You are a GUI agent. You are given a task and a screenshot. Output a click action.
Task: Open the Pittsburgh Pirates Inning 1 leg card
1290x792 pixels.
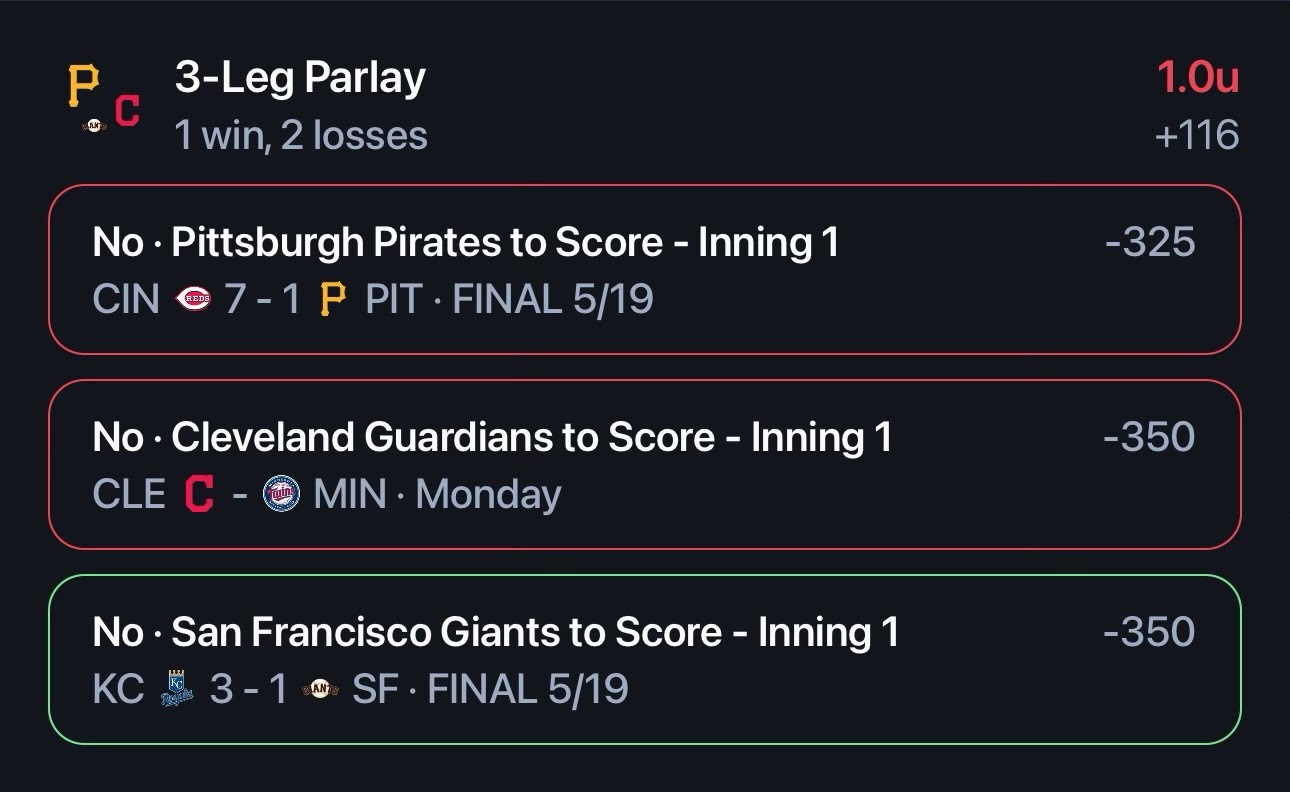(x=645, y=270)
